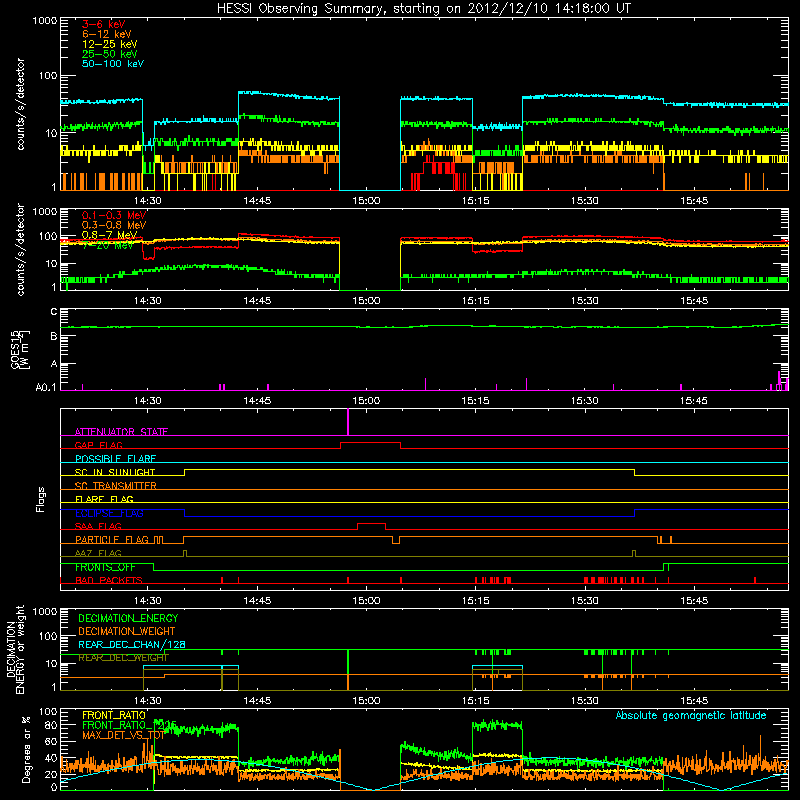
Task: Click the magenta attenuator state spike near 14:57
Action: tap(348, 422)
